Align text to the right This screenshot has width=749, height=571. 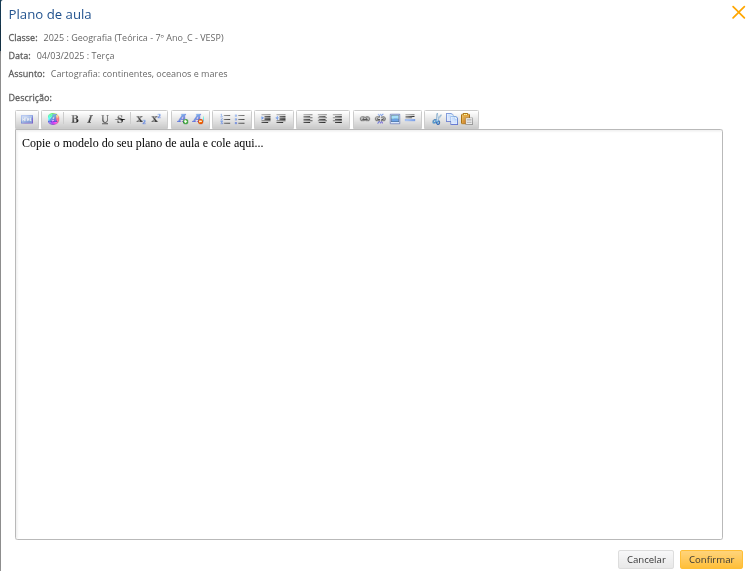point(337,119)
